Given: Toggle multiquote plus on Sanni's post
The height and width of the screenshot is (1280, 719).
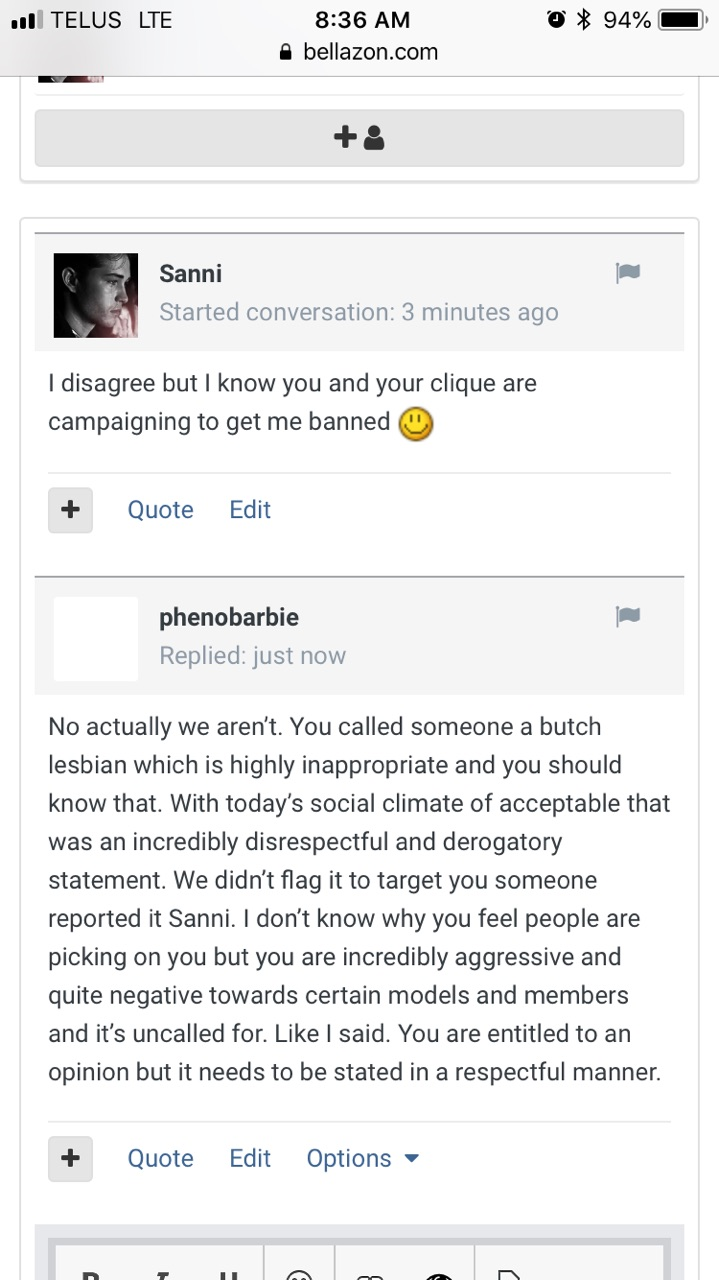Looking at the screenshot, I should pyautogui.click(x=70, y=509).
